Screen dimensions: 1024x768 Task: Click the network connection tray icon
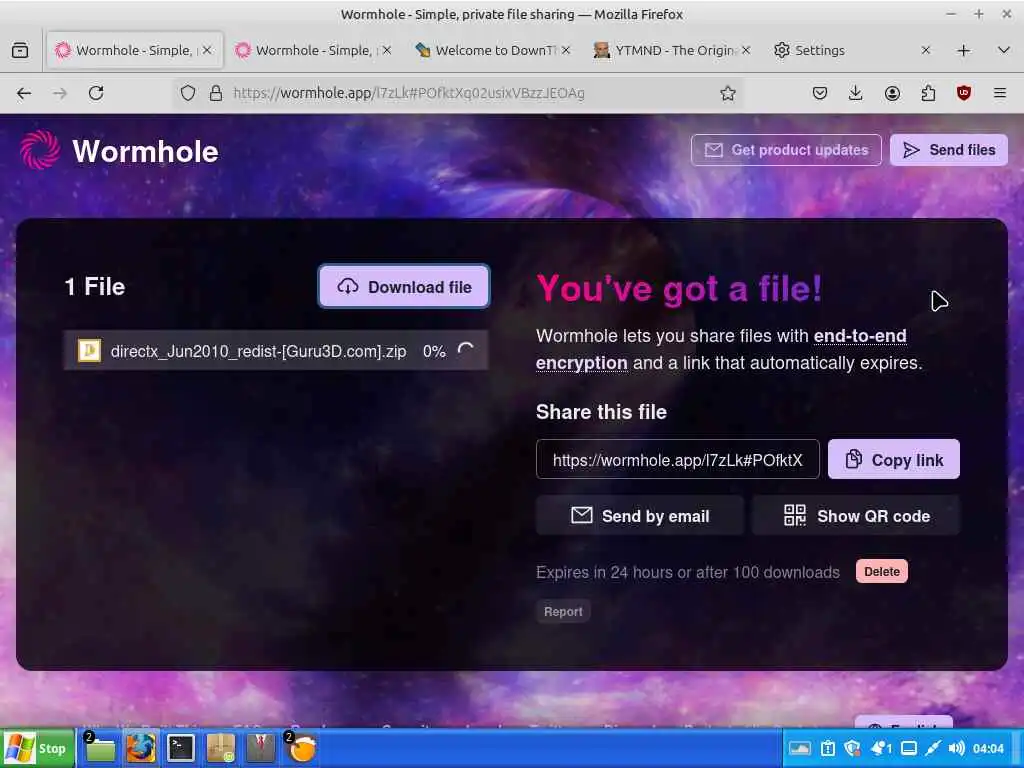pyautogui.click(x=933, y=748)
